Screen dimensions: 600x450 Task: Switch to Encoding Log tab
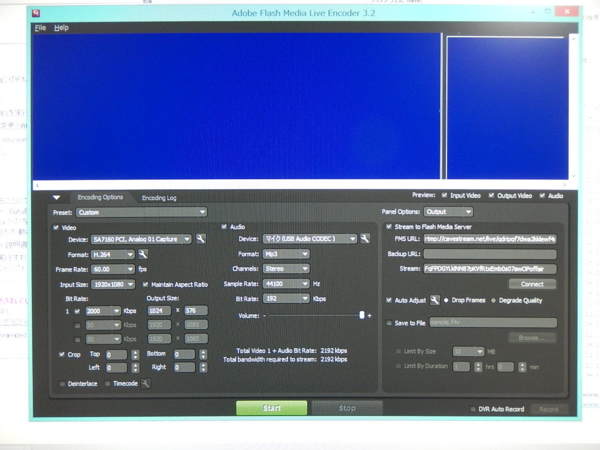pos(159,198)
